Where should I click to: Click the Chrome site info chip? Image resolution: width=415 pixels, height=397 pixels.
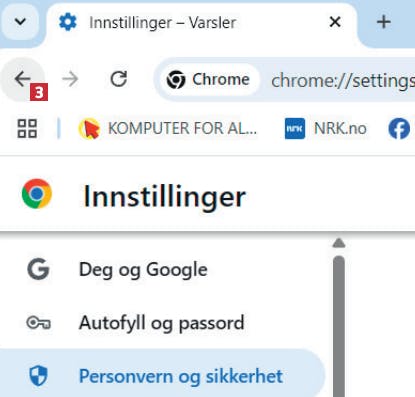(209, 80)
